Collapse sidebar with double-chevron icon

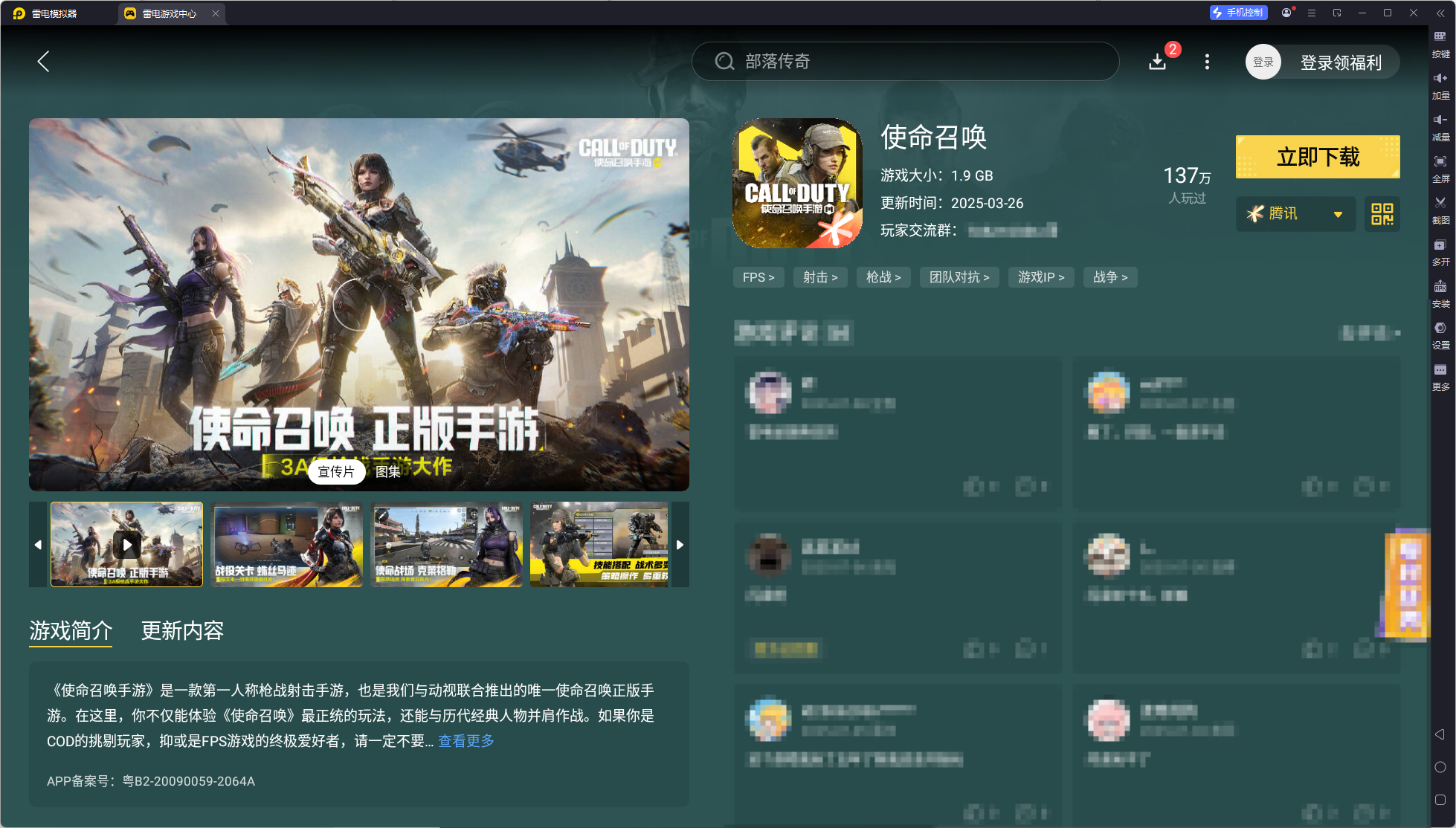point(1440,13)
